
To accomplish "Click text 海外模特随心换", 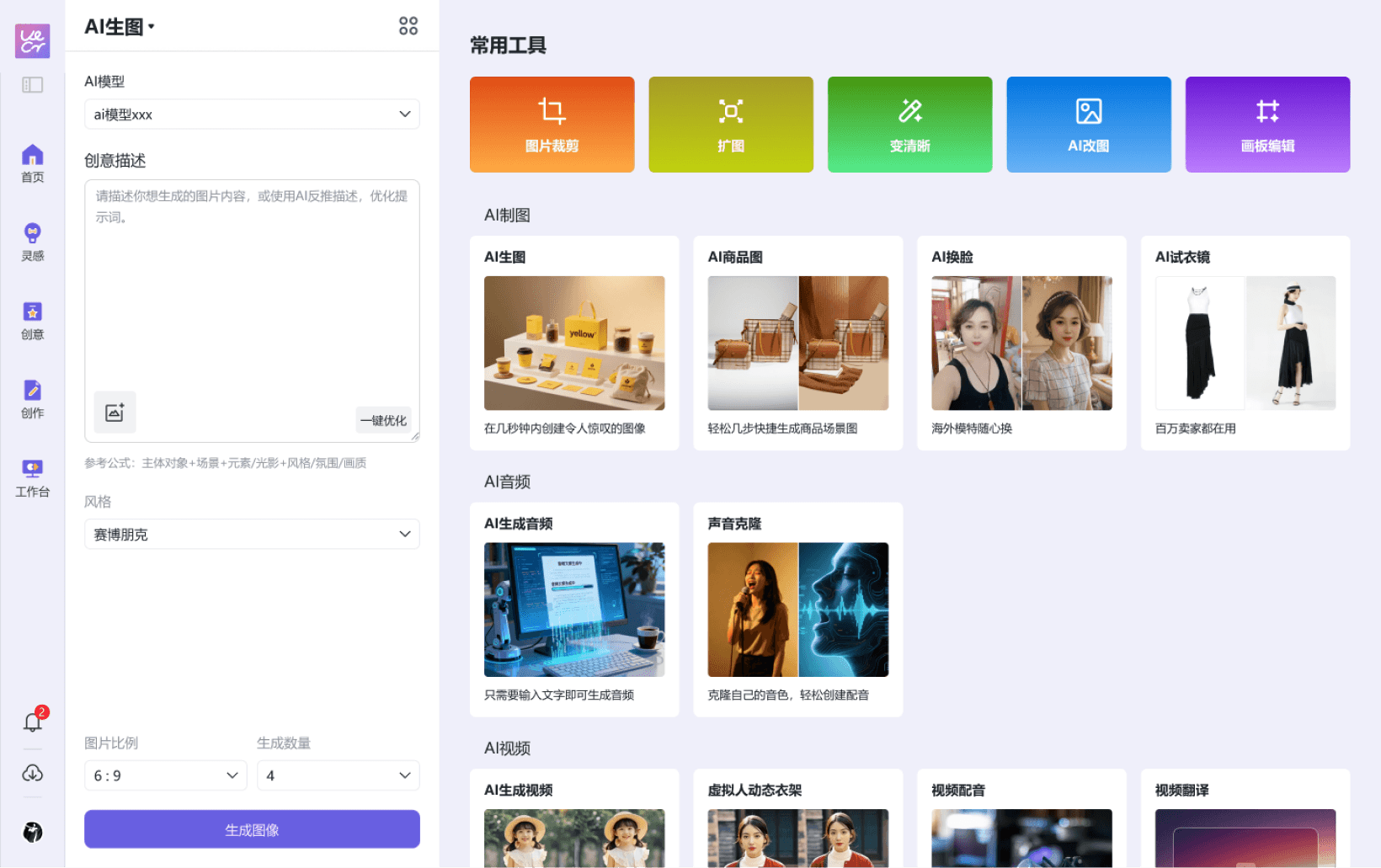I will [972, 429].
